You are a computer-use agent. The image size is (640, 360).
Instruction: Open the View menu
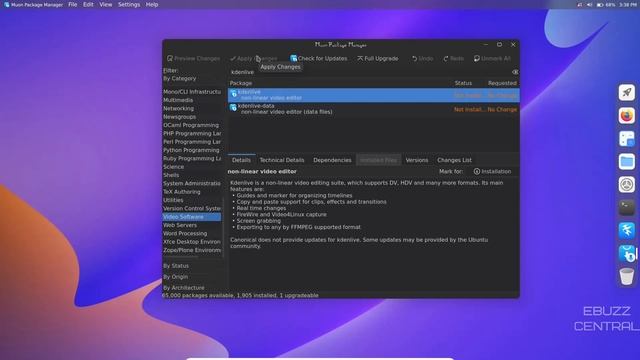(106, 4)
